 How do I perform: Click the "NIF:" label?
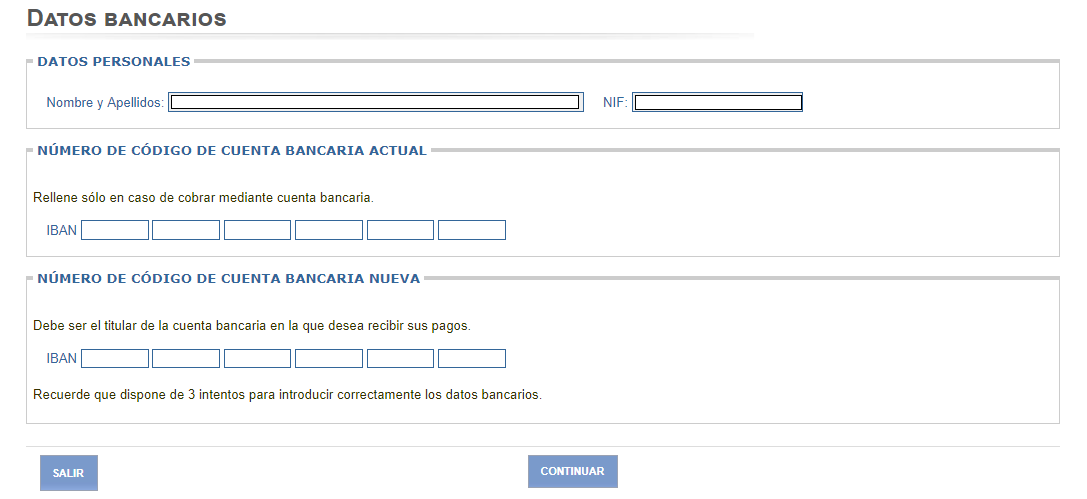pos(615,103)
